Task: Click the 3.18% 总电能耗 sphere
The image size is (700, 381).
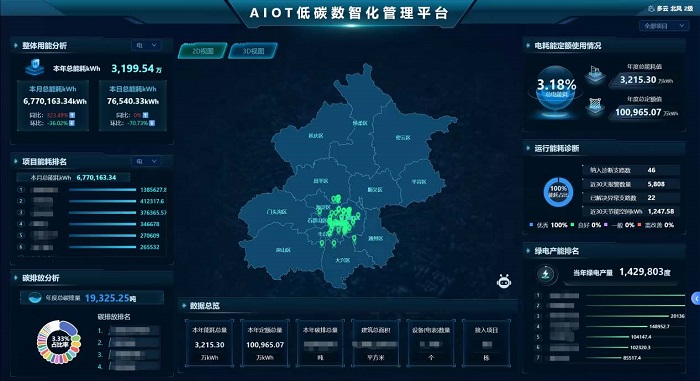Action: coord(556,88)
